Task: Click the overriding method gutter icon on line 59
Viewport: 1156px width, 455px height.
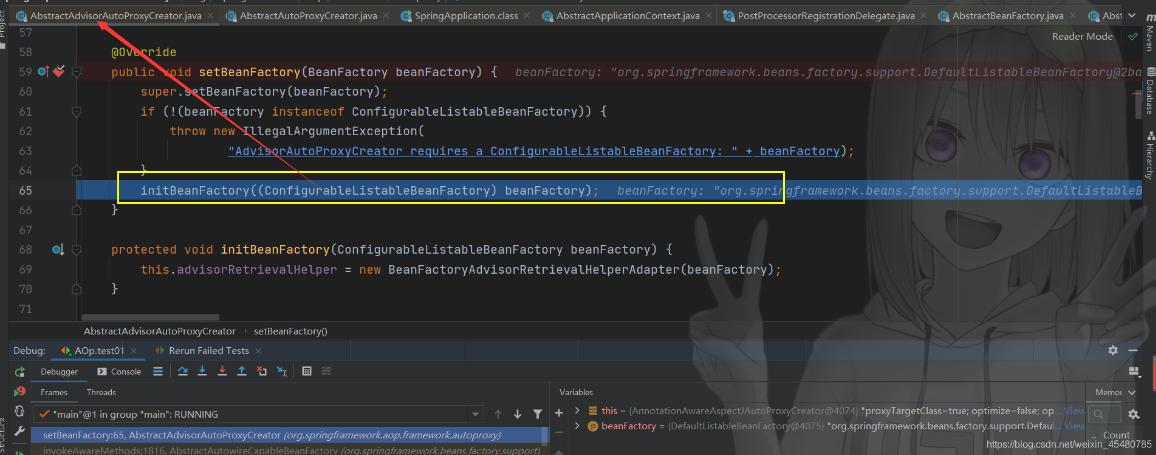Action: coord(43,72)
